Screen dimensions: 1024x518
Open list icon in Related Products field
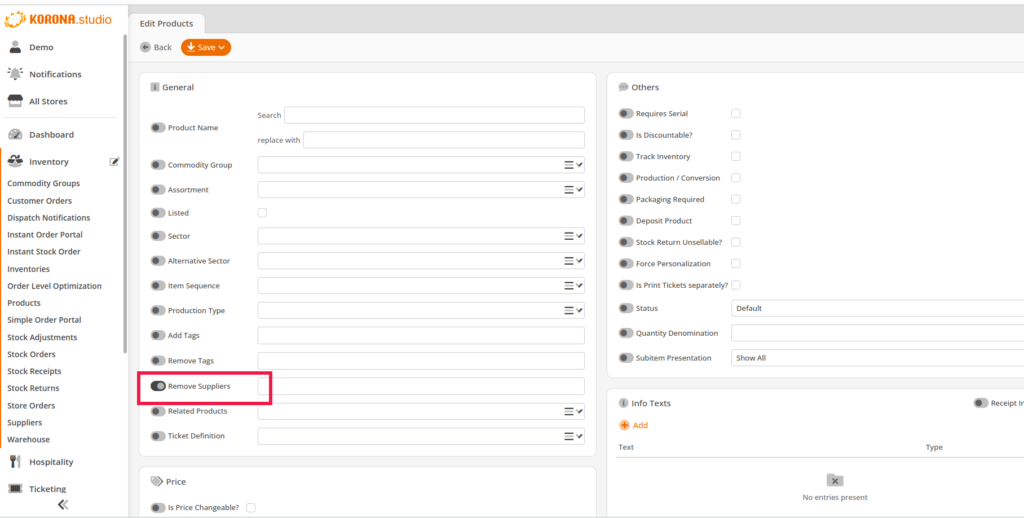point(569,412)
